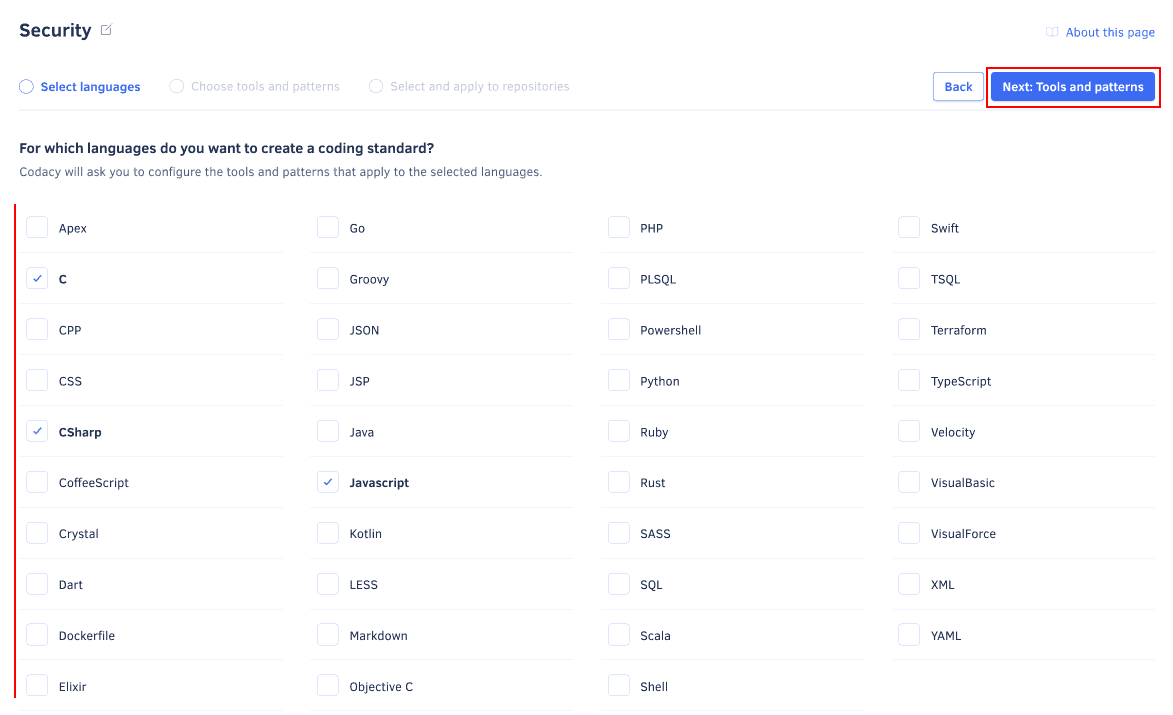
Task: Check the Java language box
Action: click(327, 431)
